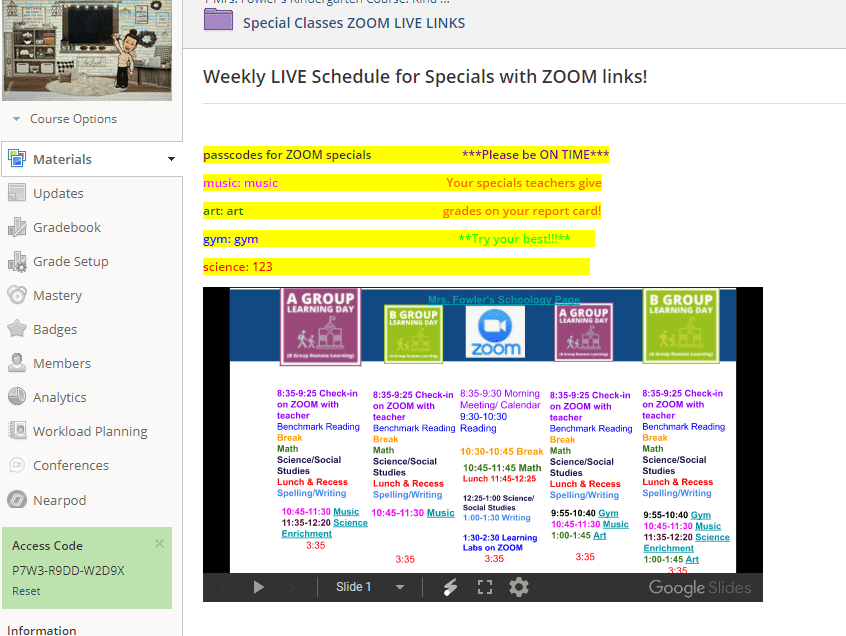Click the Information heading in sidebar
Screen dimensions: 846x636
tap(42, 630)
